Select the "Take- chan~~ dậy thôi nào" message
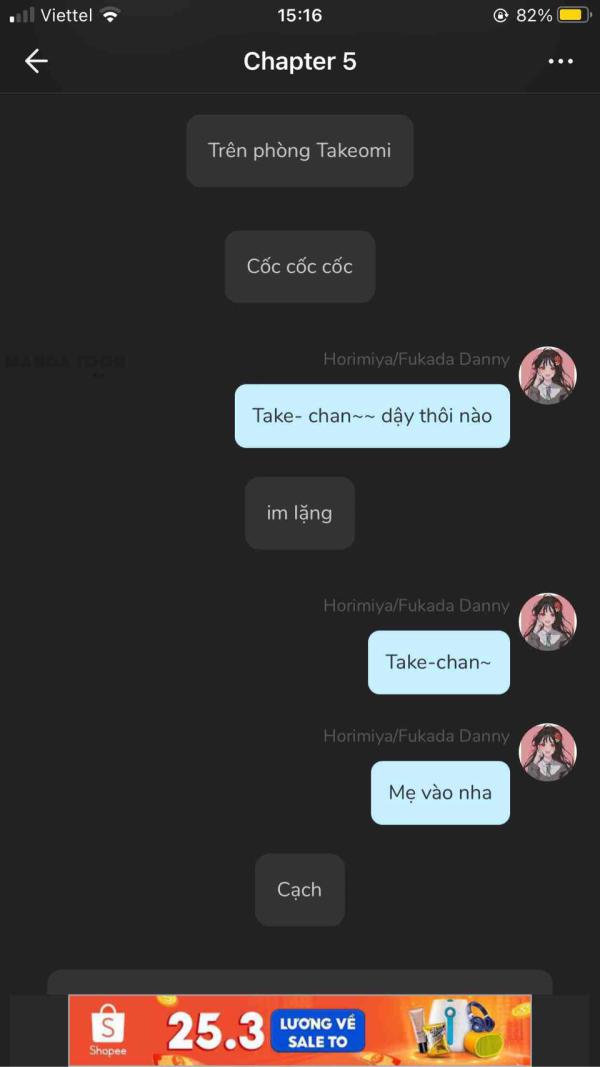Viewport: 600px width, 1067px height. pyautogui.click(x=372, y=416)
